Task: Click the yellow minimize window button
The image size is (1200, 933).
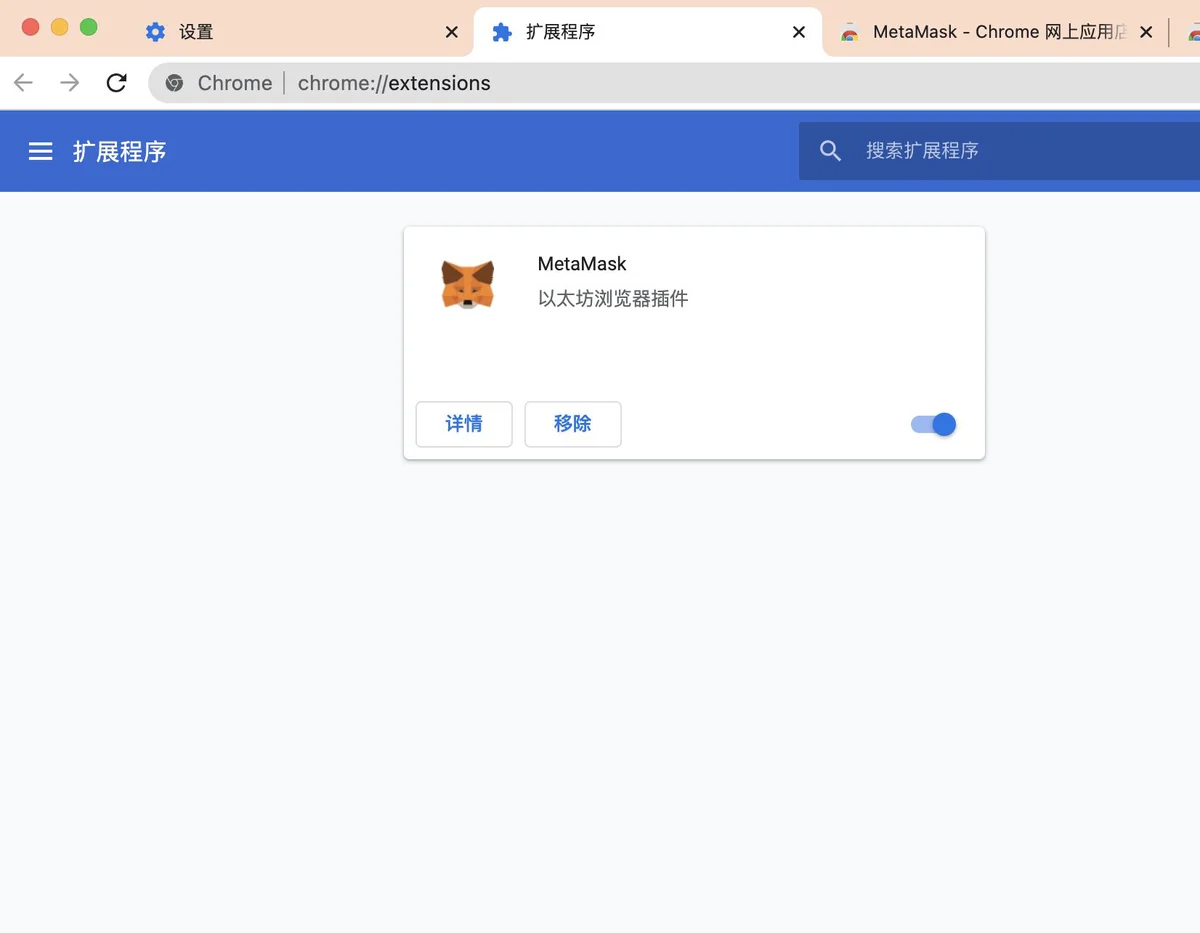Action: (59, 27)
